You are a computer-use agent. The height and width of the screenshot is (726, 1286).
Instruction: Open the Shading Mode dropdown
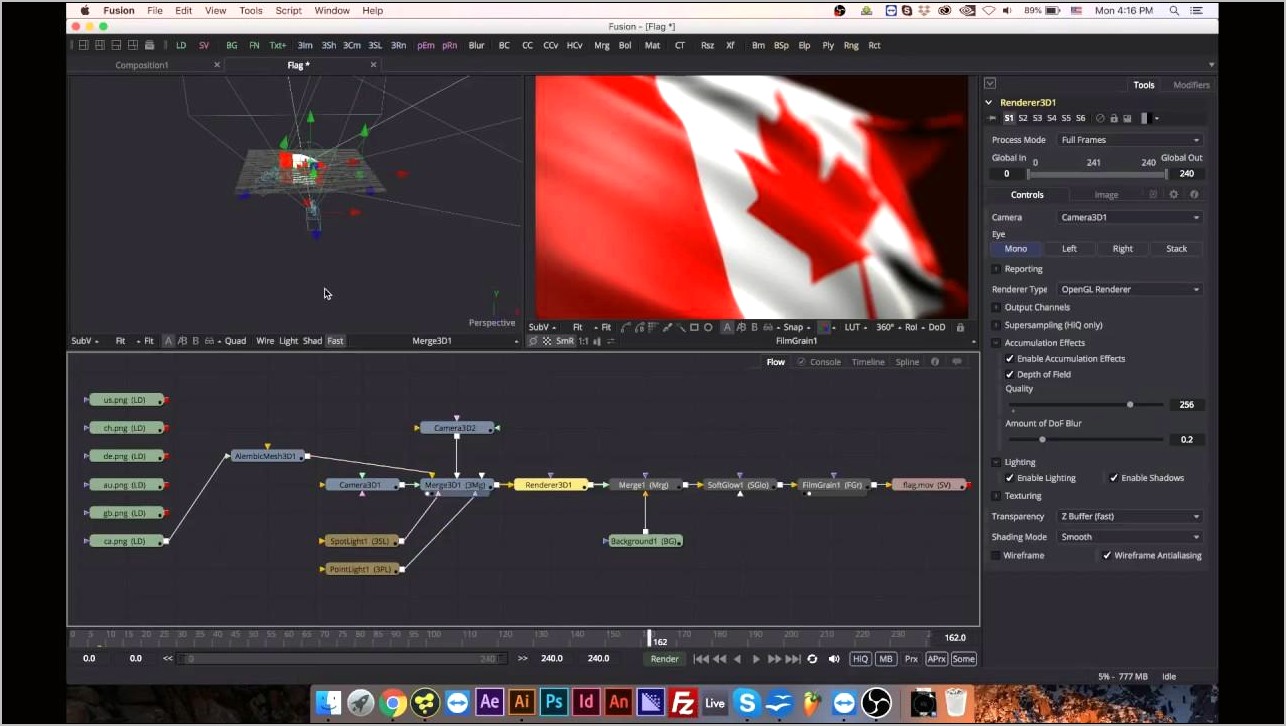click(x=1130, y=537)
